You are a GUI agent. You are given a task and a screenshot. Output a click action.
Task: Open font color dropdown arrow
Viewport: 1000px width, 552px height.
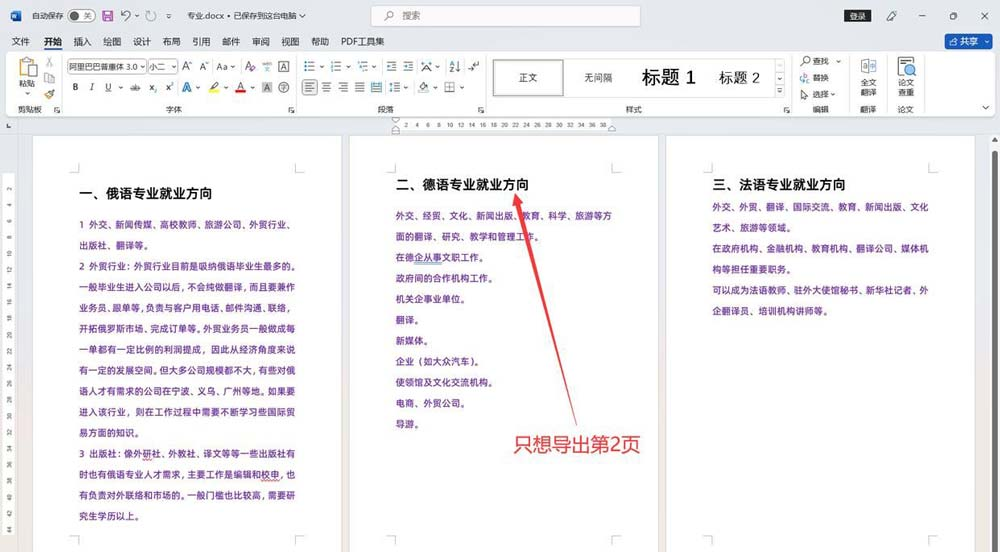tap(253, 87)
